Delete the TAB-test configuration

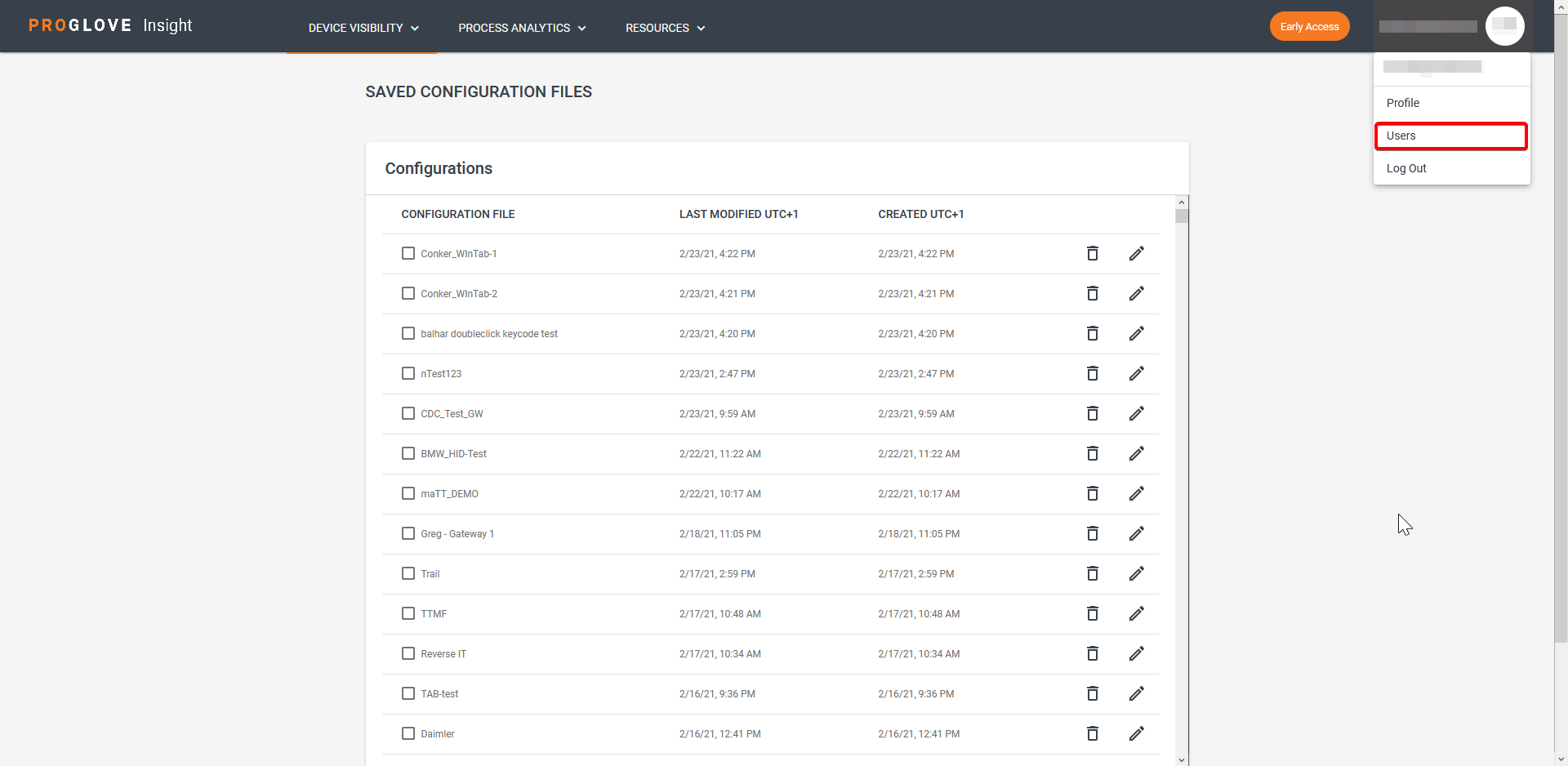coord(1092,693)
